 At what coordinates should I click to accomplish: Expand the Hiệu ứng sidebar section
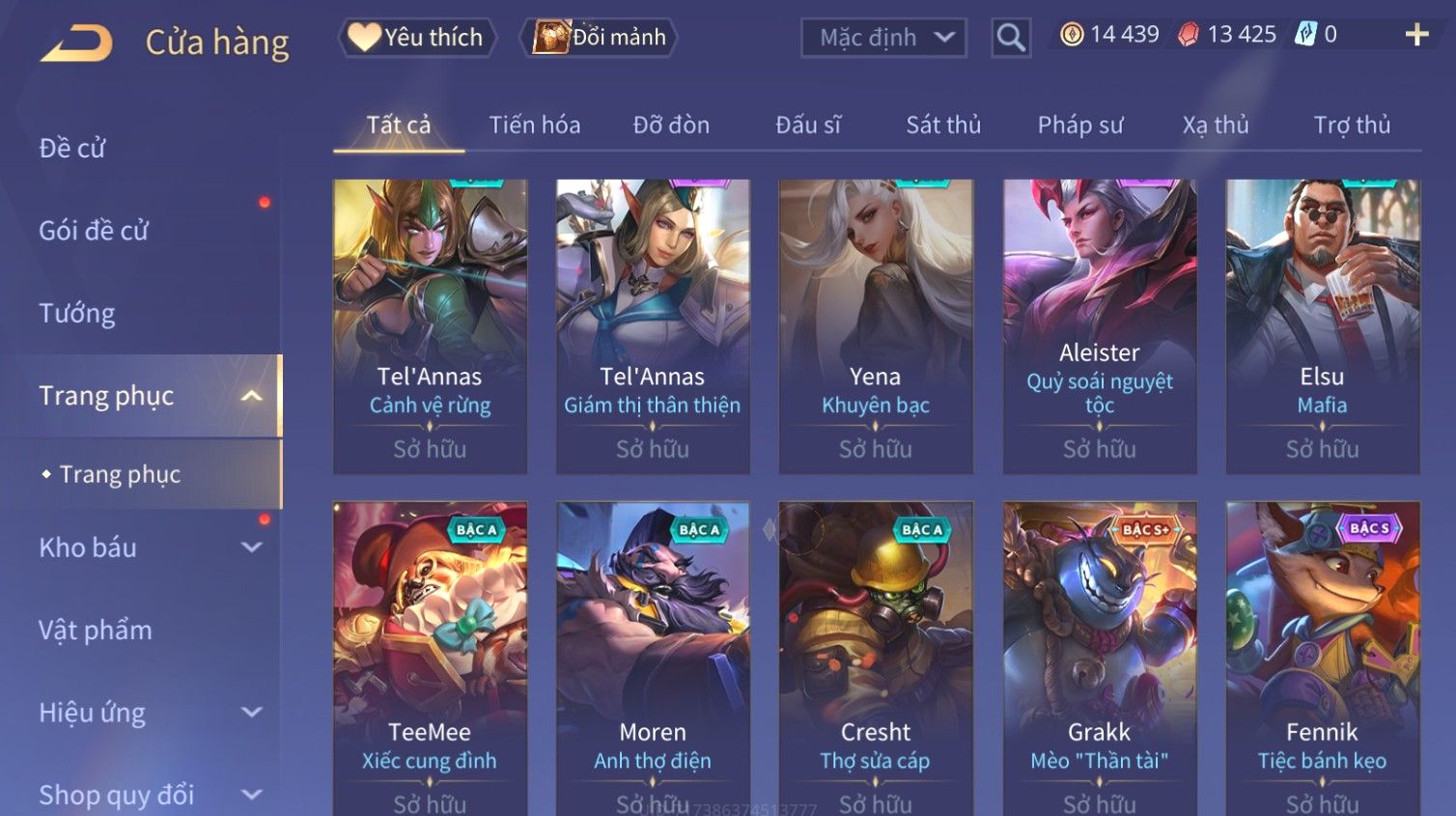click(251, 713)
